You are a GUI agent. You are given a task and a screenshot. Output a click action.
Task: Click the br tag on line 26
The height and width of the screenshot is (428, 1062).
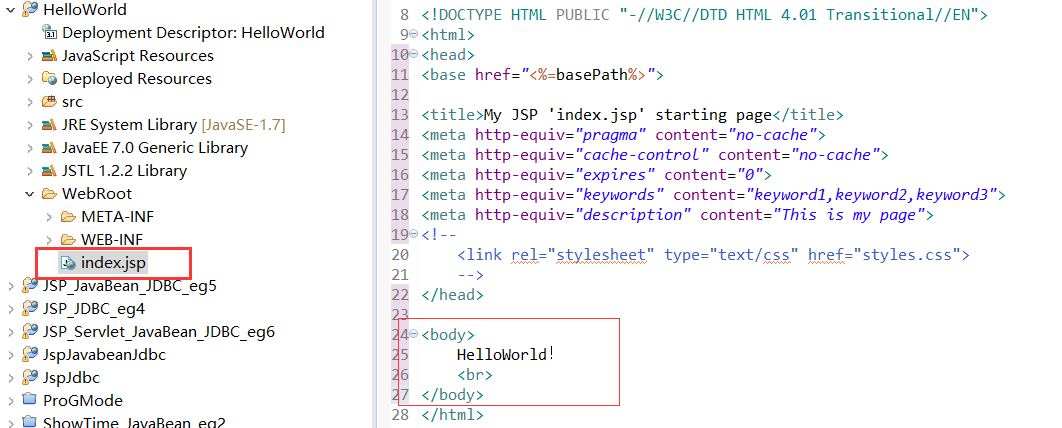point(475,374)
